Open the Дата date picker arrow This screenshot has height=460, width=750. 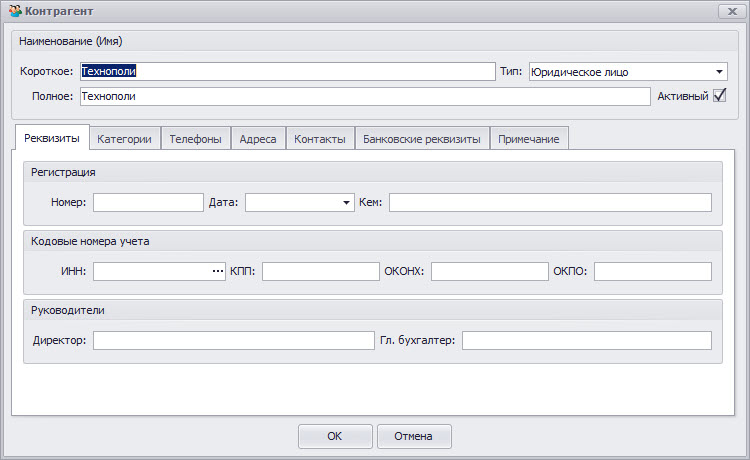[346, 203]
